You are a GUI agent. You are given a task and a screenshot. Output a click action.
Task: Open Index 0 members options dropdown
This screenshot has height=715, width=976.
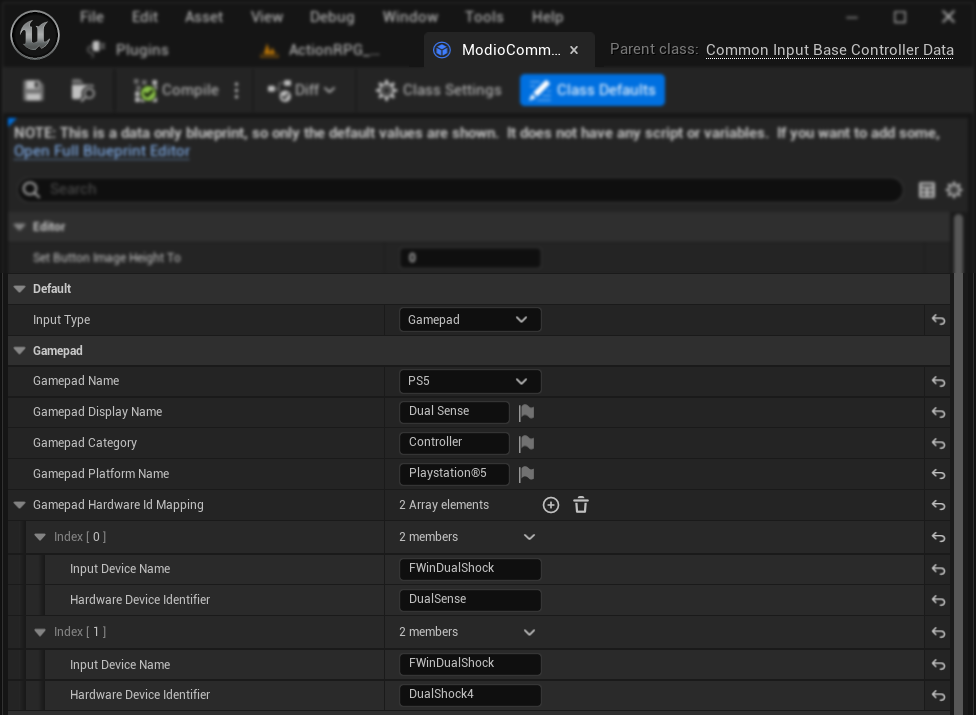[x=529, y=537]
